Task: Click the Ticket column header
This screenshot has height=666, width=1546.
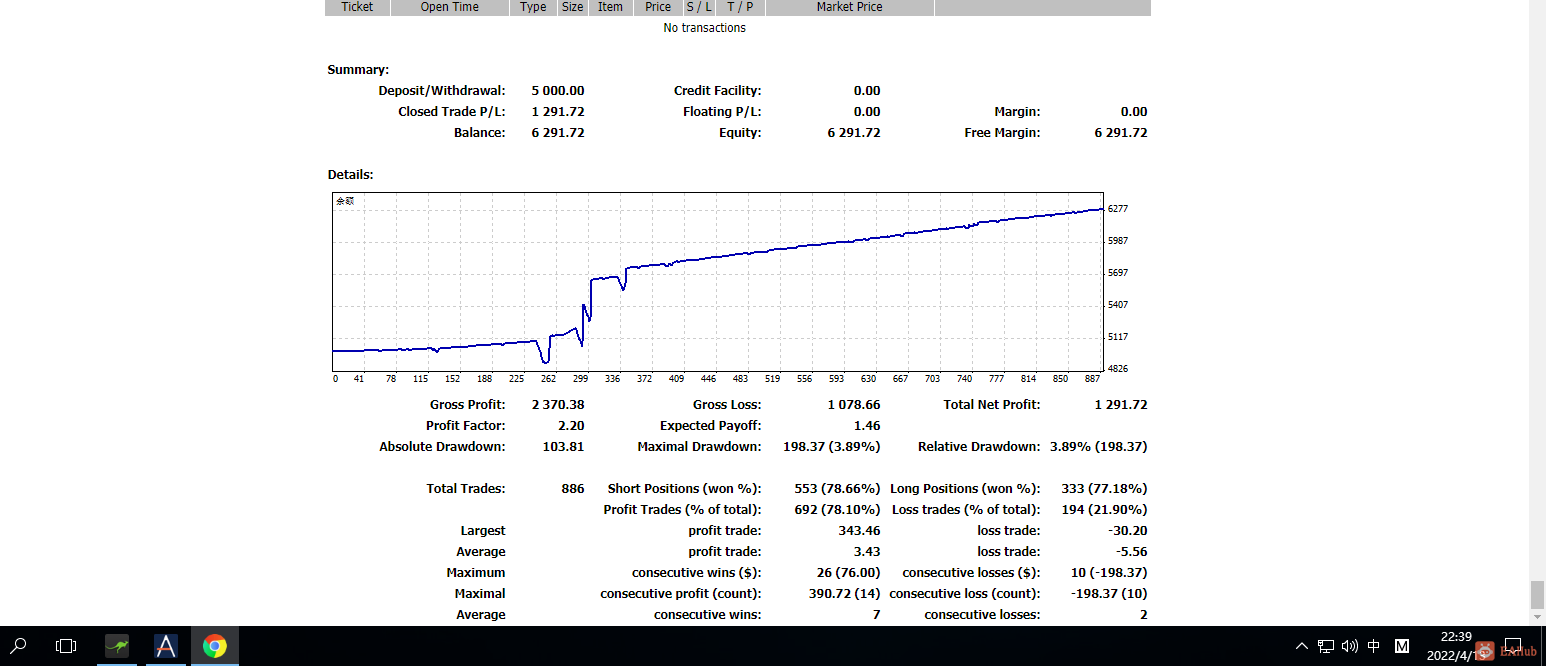Action: [357, 7]
